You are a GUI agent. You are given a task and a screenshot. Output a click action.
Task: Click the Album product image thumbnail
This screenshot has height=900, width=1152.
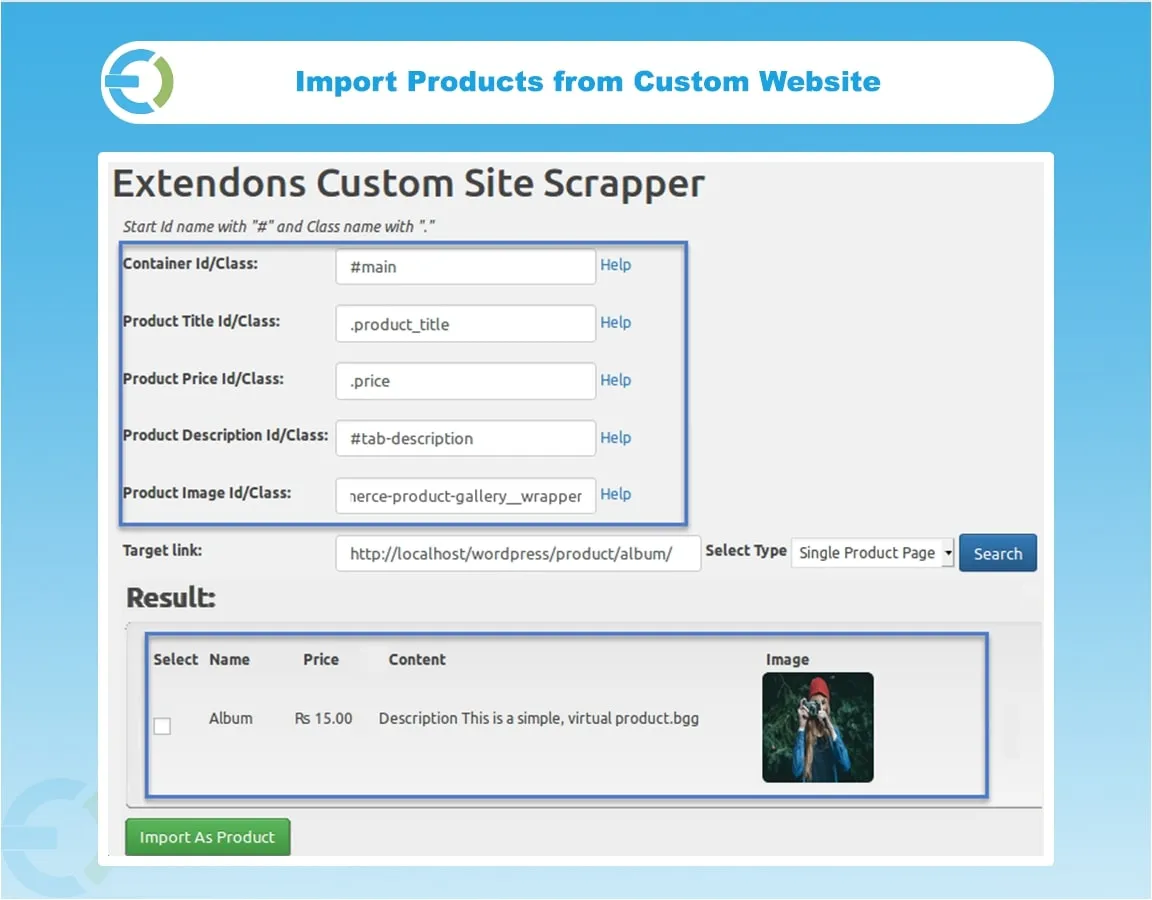818,727
